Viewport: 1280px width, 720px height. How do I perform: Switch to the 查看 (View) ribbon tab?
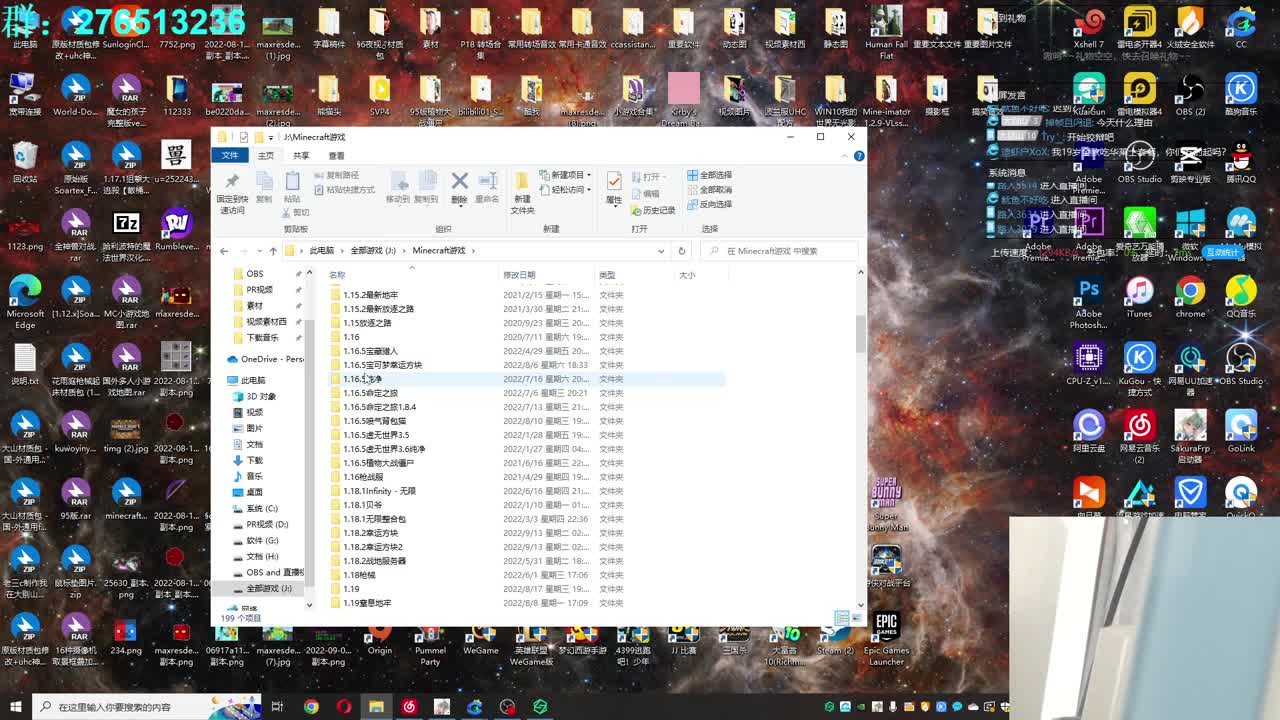(x=336, y=156)
